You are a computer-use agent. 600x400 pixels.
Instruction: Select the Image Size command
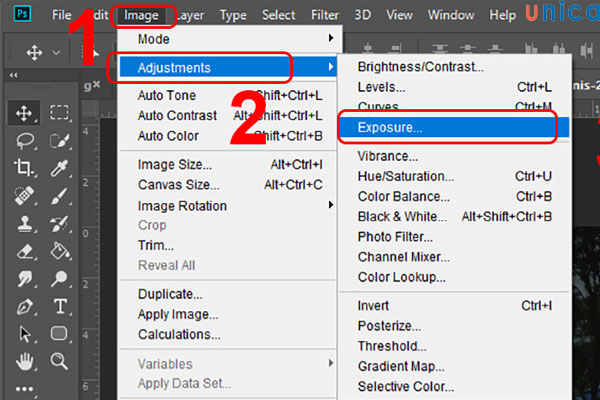175,164
